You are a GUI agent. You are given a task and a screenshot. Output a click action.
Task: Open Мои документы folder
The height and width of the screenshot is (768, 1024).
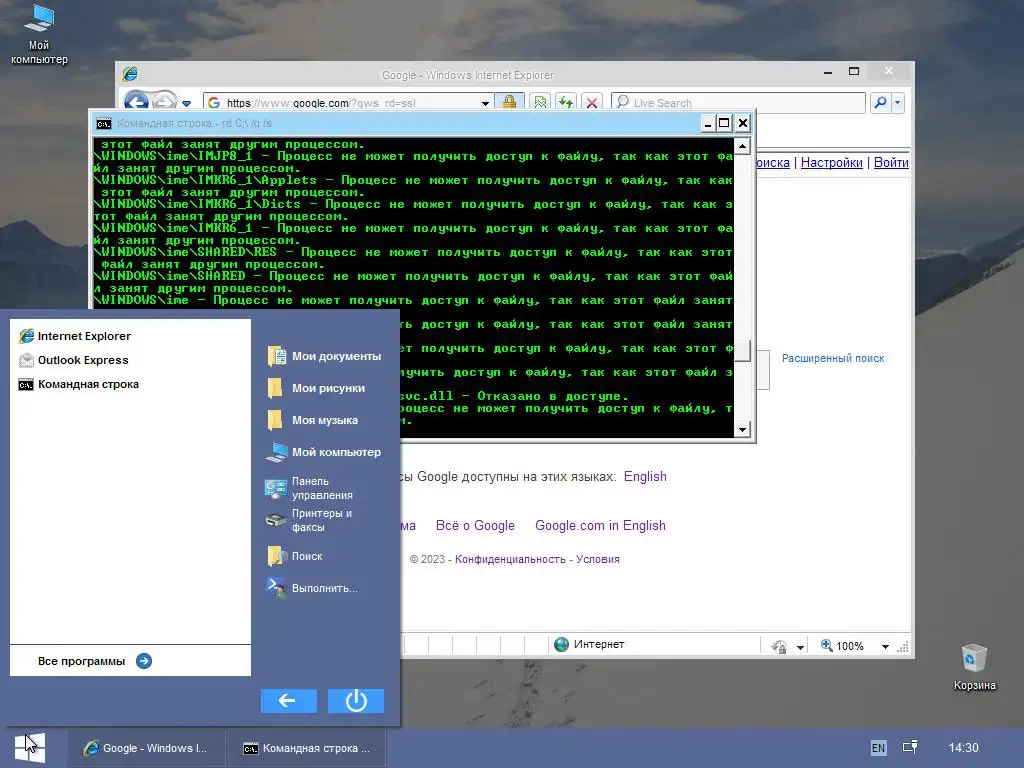click(x=325, y=356)
